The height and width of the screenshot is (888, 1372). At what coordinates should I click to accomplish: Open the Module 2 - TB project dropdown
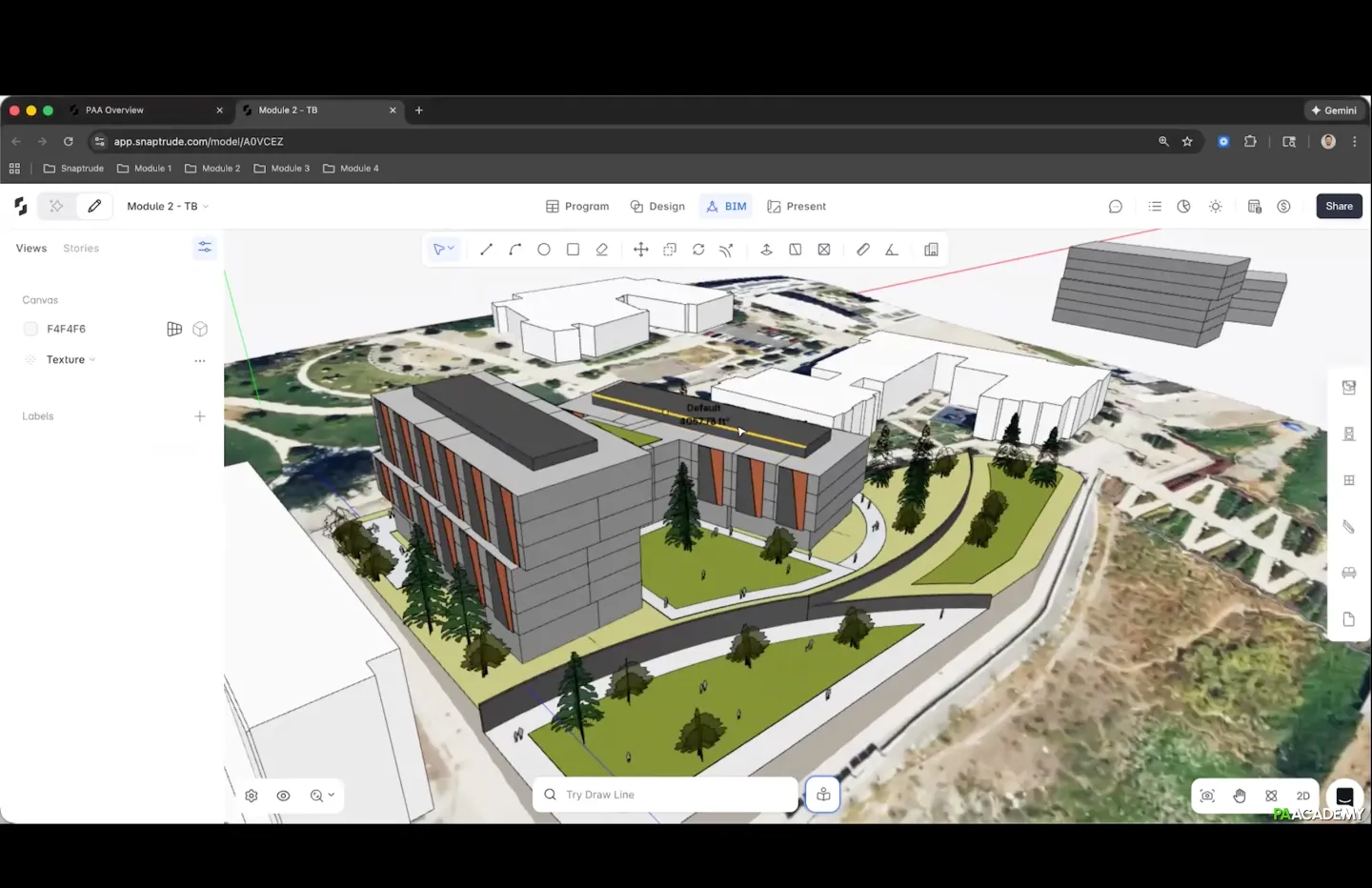168,207
